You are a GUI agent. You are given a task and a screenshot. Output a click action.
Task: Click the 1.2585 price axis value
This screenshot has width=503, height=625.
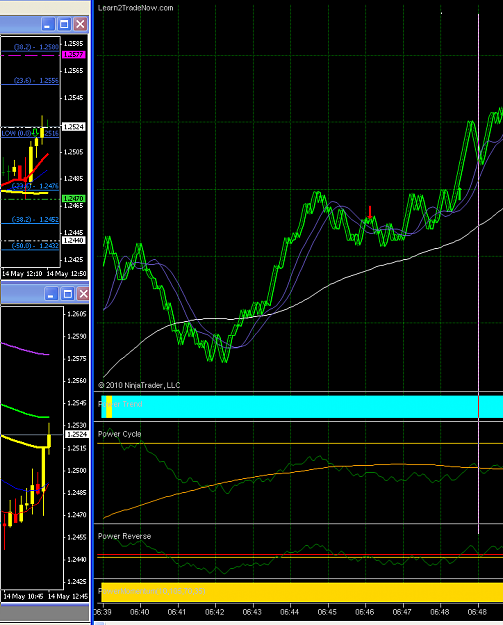74,43
